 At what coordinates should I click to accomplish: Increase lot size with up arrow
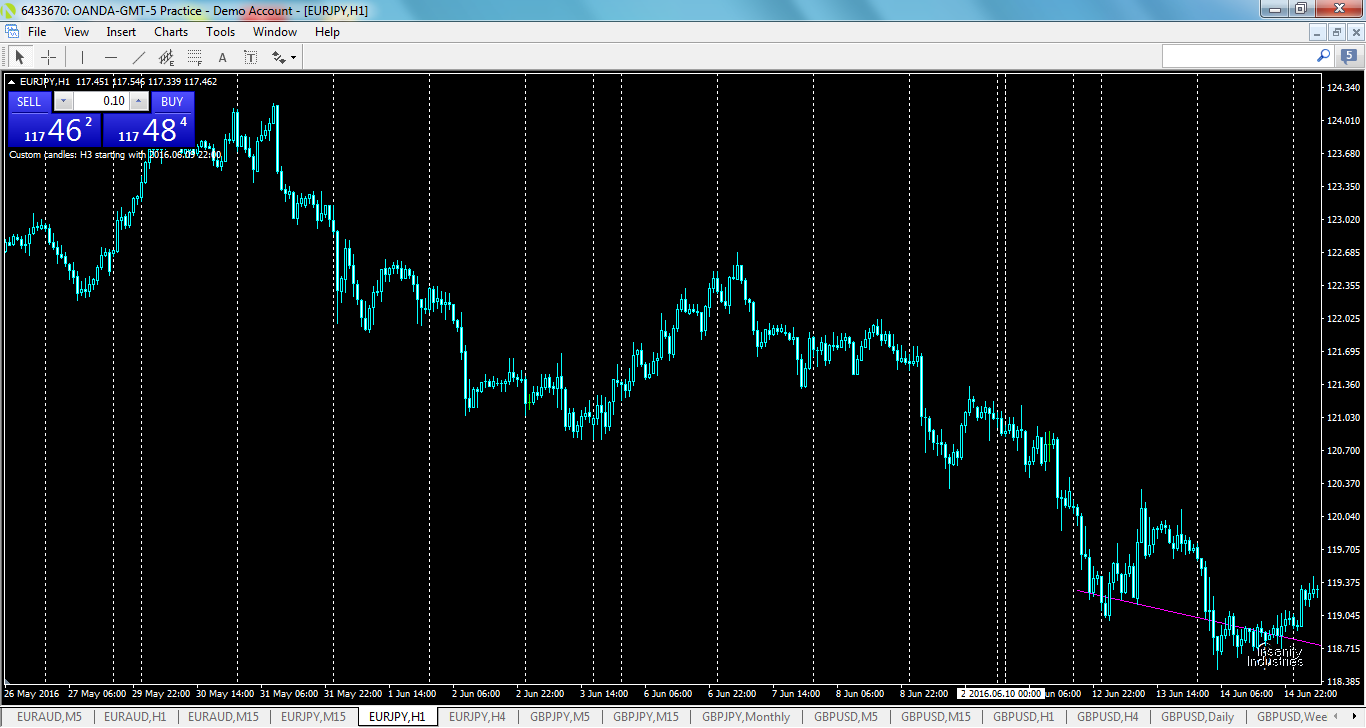[x=140, y=101]
